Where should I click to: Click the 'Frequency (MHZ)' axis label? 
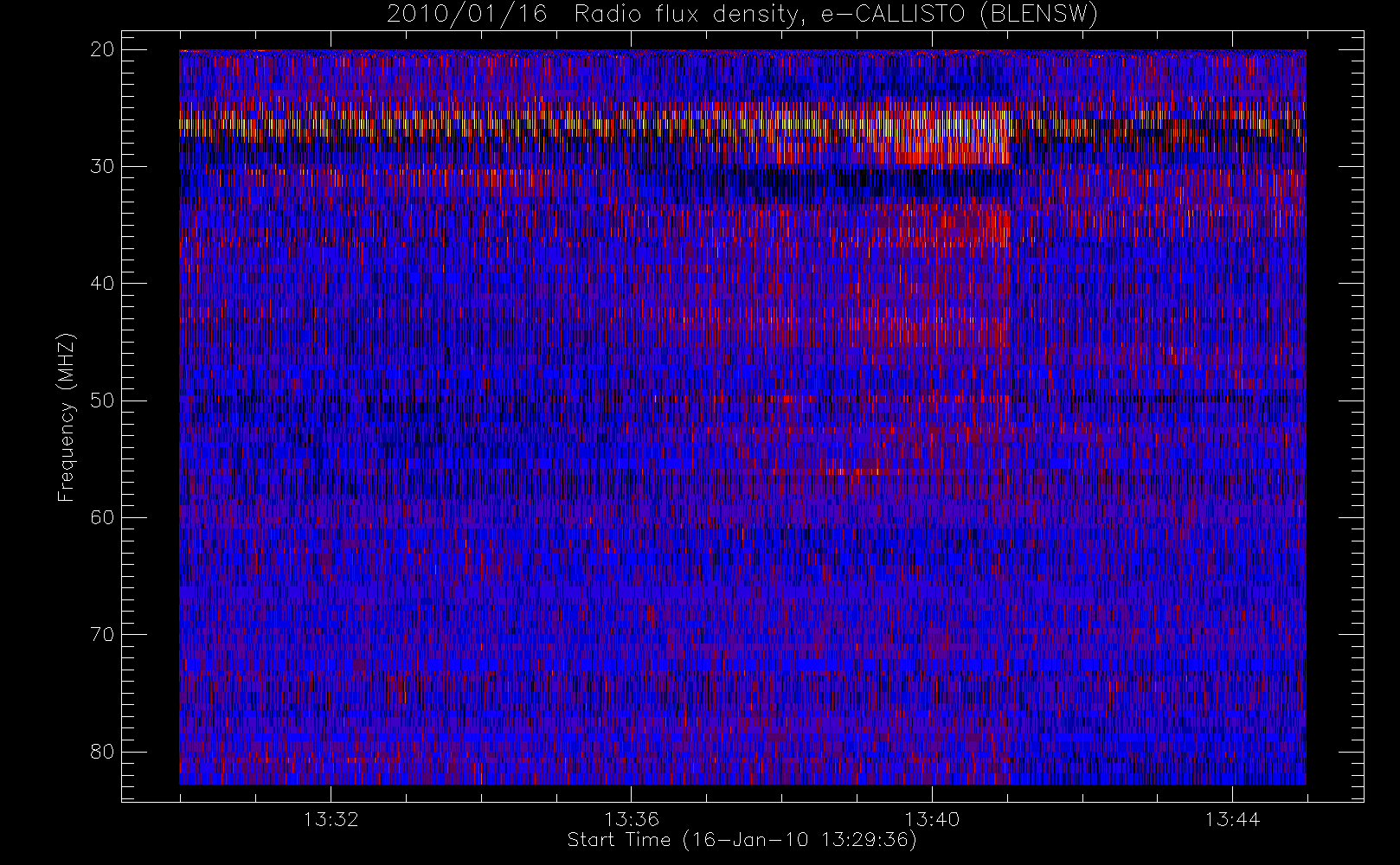67,417
